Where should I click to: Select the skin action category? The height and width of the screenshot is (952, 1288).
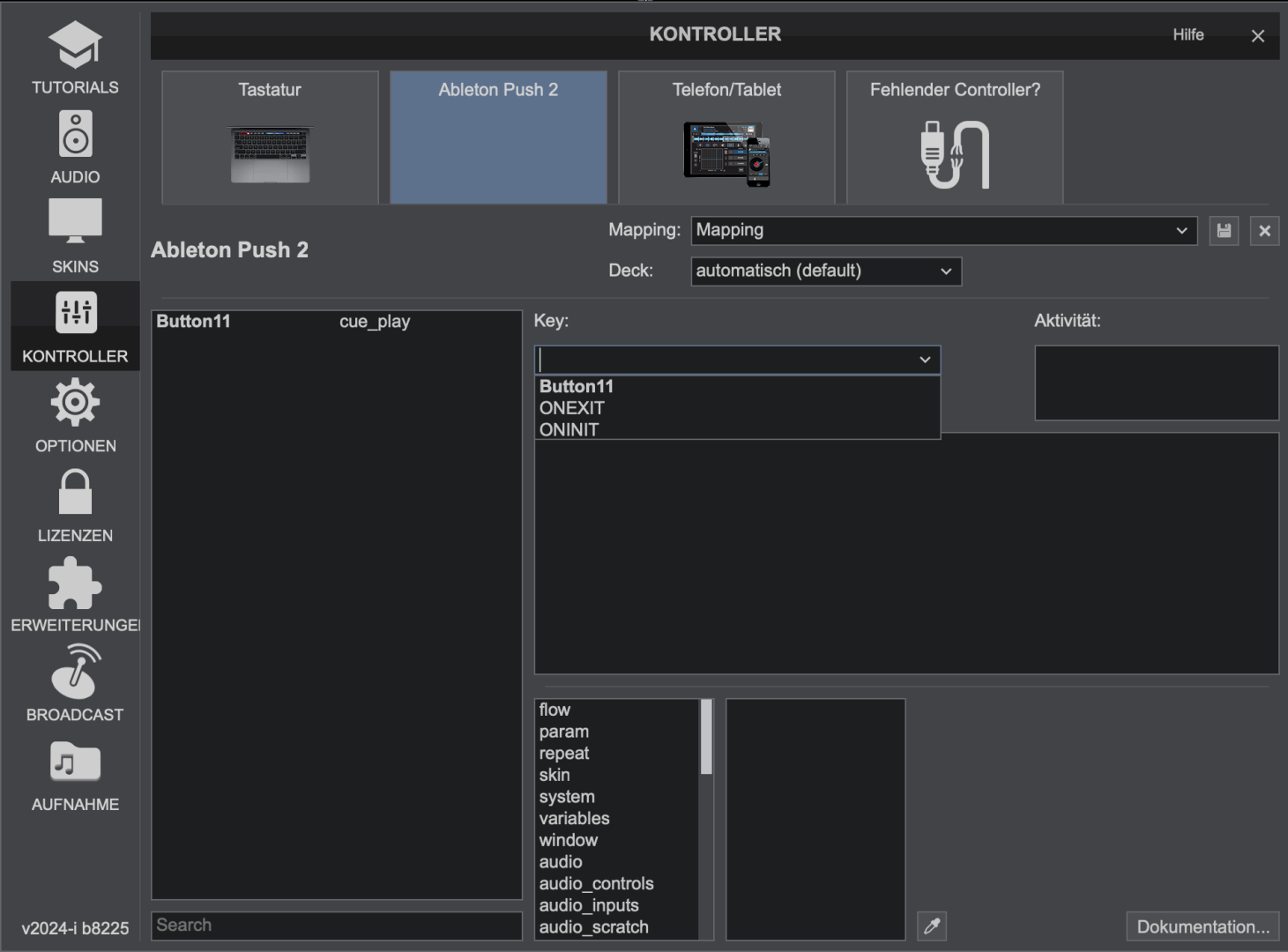[x=617, y=775]
